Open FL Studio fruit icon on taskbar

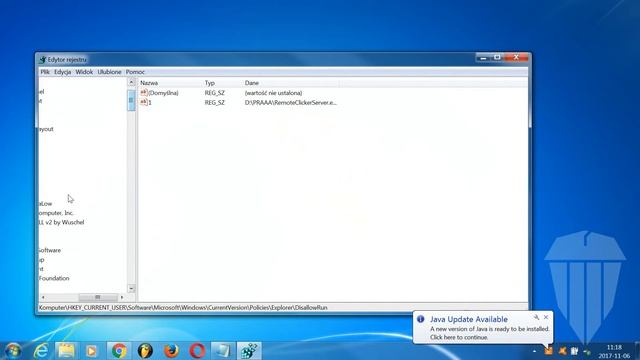tap(145, 351)
